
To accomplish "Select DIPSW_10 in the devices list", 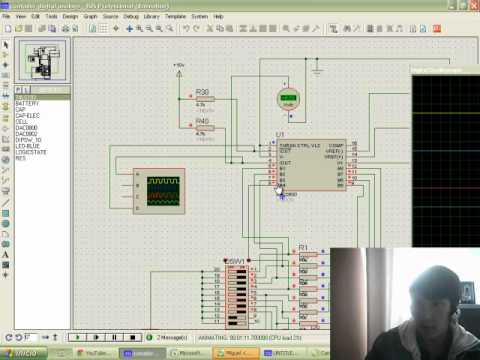I will pyautogui.click(x=28, y=140).
